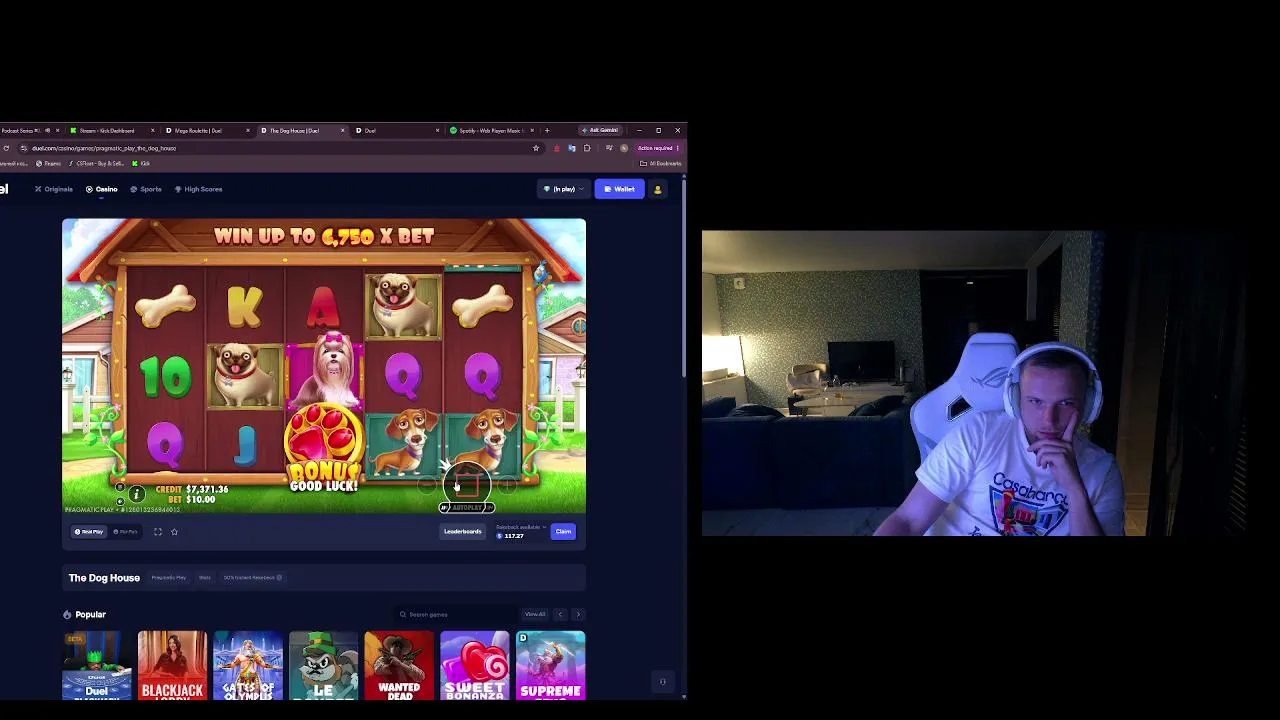This screenshot has height=720, width=1280.
Task: Click the browser address bar
Action: tap(280, 148)
